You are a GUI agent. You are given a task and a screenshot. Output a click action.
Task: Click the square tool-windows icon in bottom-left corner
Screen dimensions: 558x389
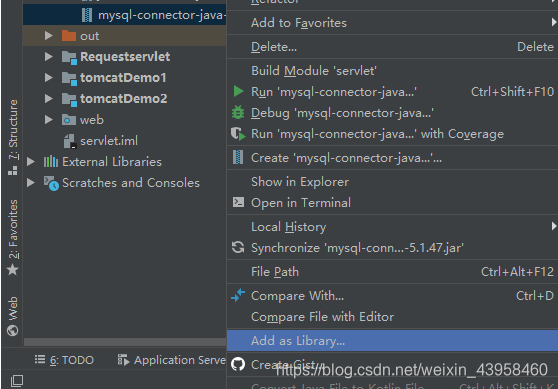(x=17, y=381)
